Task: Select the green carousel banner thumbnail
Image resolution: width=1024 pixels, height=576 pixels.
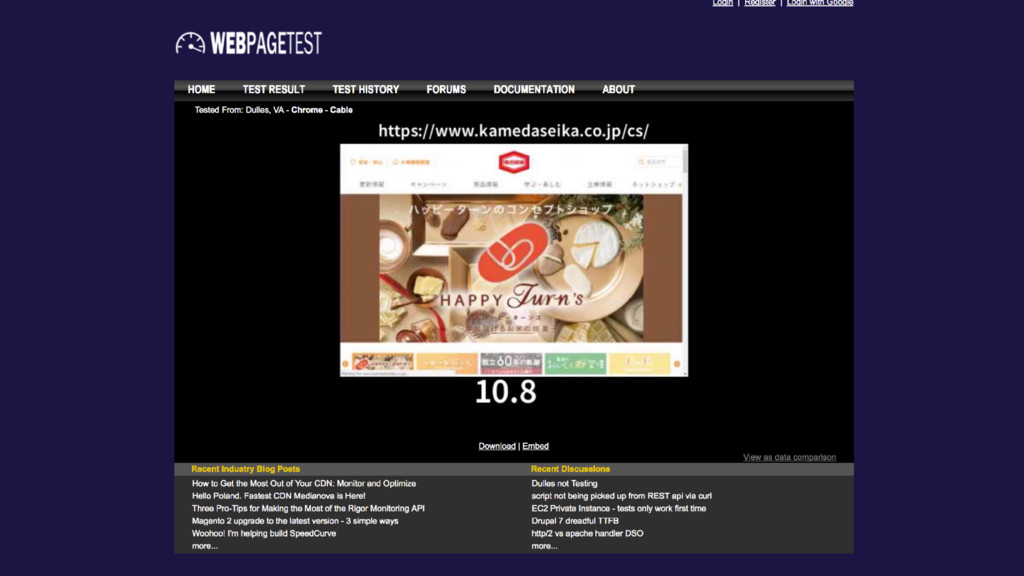Action: pos(575,363)
